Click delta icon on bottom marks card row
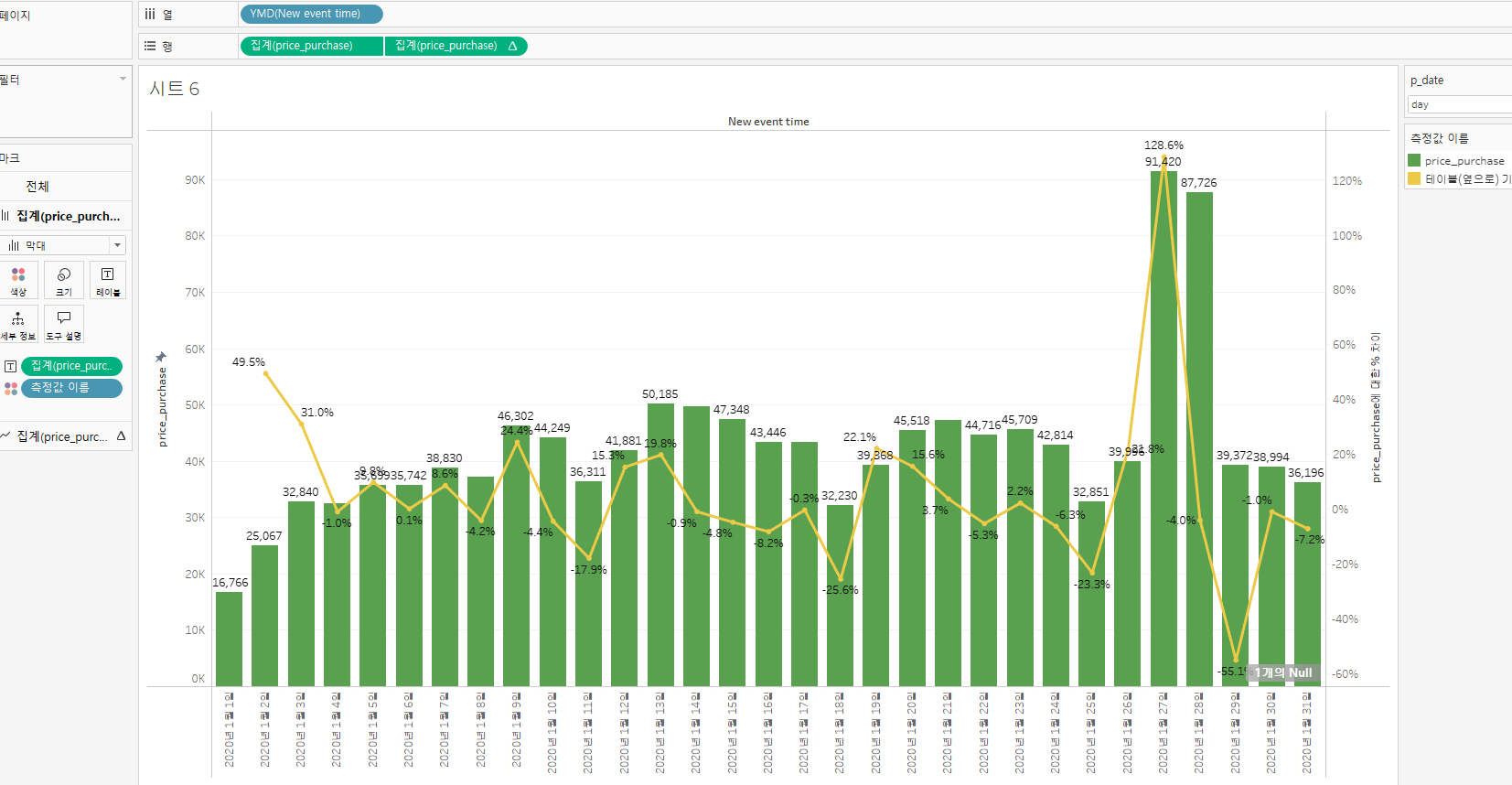The width and height of the screenshot is (1512, 785). (121, 436)
